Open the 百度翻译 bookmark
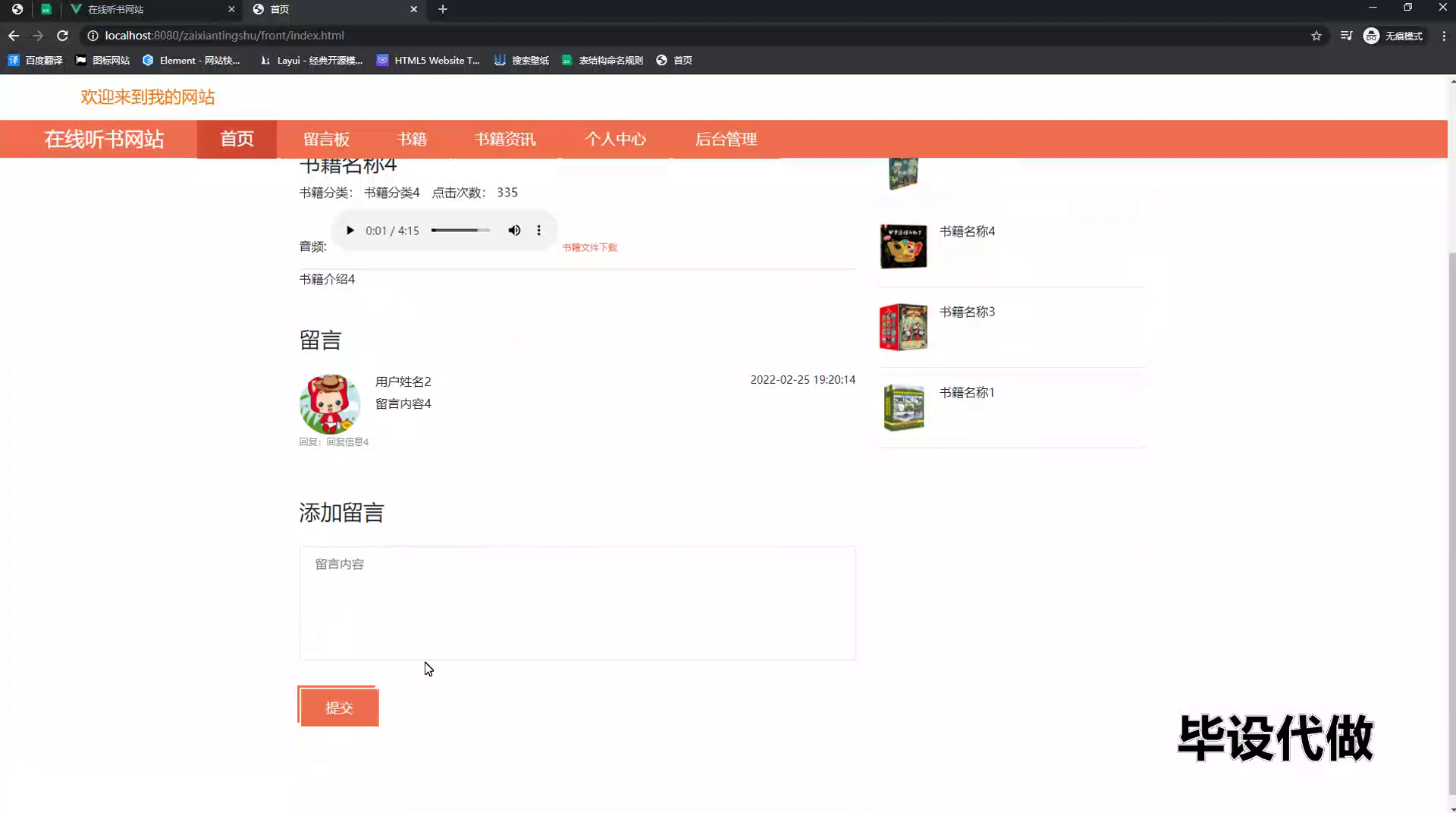This screenshot has height=813, width=1456. [35, 61]
